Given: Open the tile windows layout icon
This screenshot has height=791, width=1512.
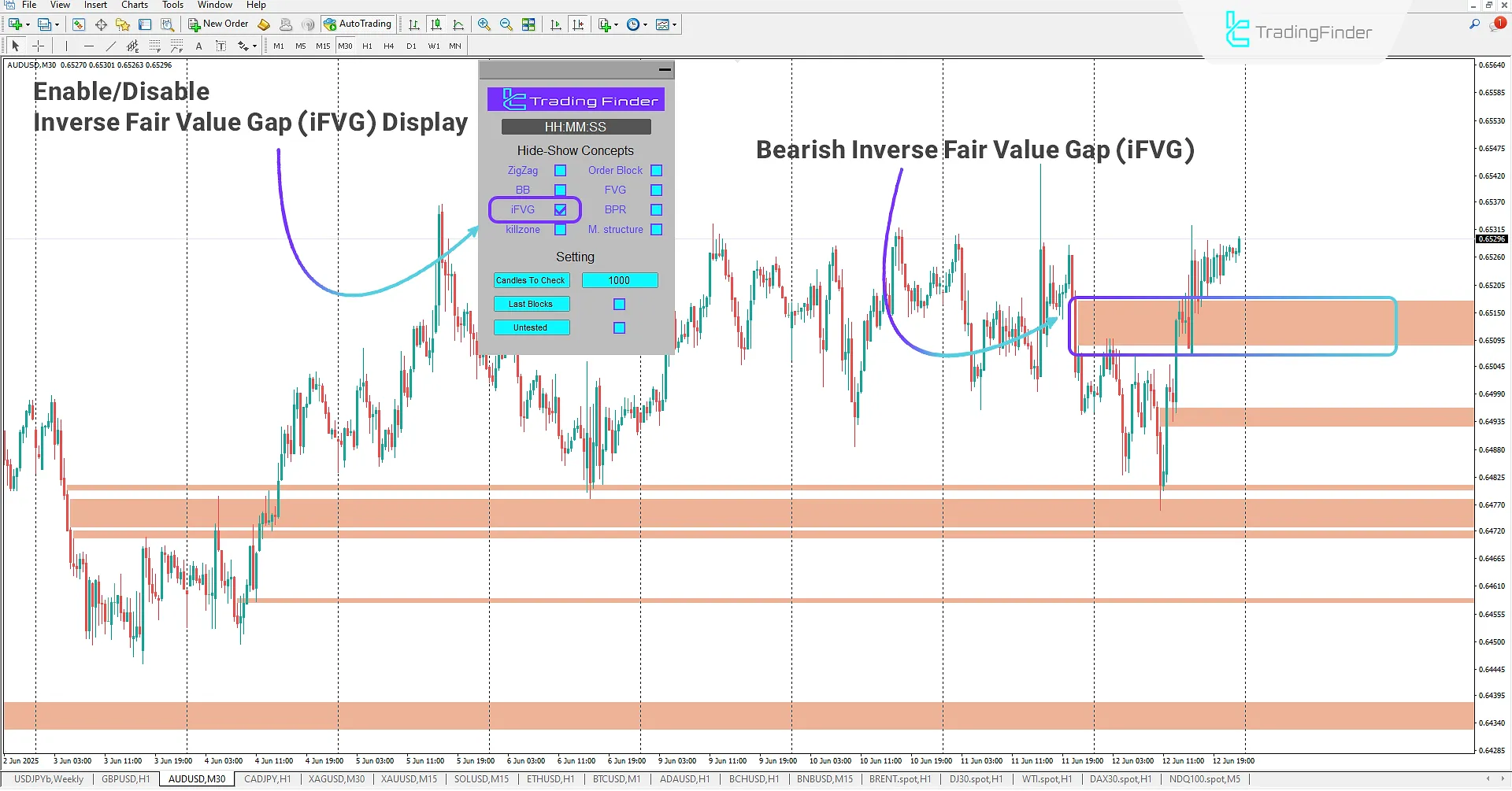Looking at the screenshot, I should [x=528, y=24].
